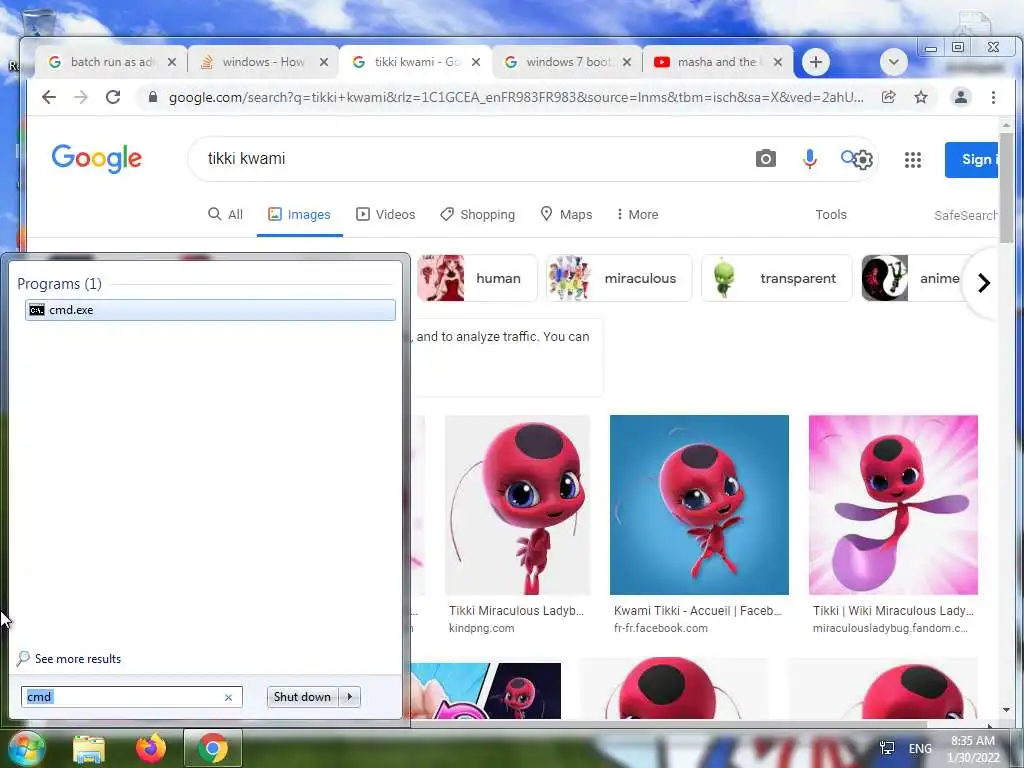Clear the Start menu search box text
The height and width of the screenshot is (768, 1024).
[229, 697]
